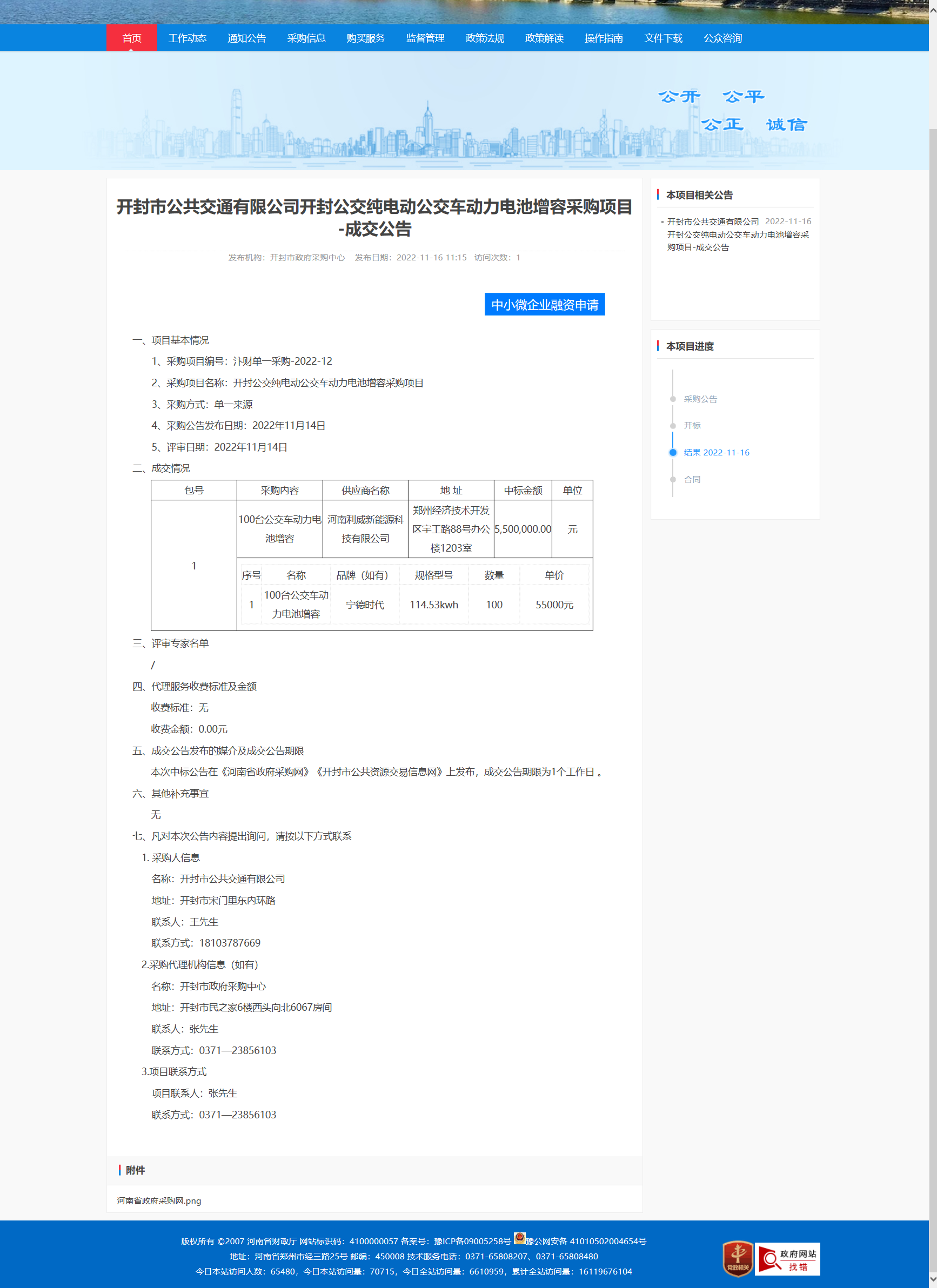Open 购买服务 navigation item

366,38
